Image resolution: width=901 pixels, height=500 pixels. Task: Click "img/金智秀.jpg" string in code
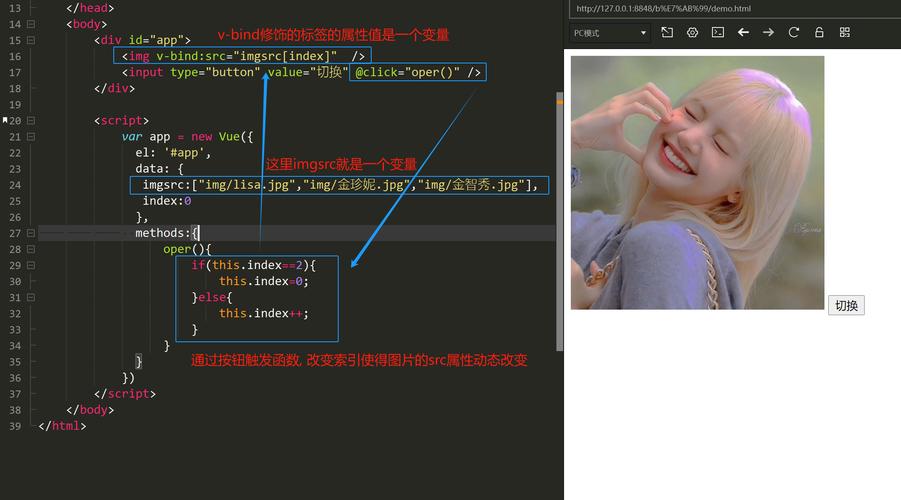coord(471,185)
